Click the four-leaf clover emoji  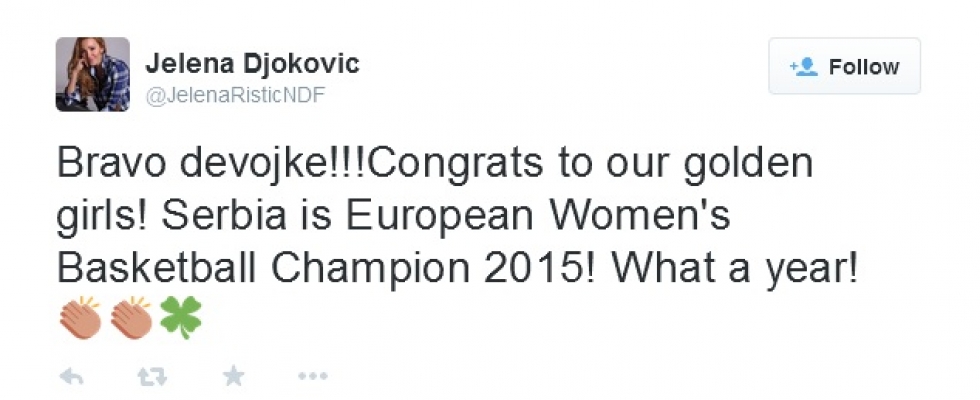pyautogui.click(x=180, y=317)
